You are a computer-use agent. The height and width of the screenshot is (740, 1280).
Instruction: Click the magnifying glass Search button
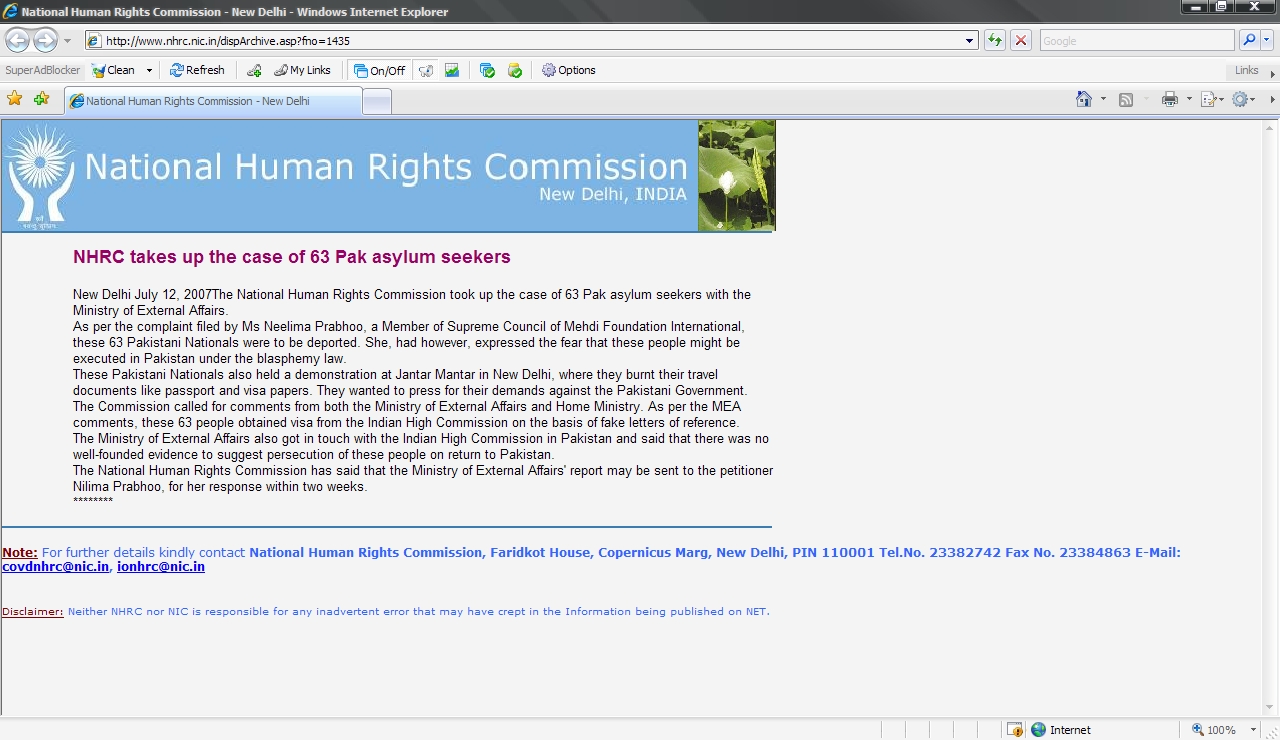(x=1249, y=41)
